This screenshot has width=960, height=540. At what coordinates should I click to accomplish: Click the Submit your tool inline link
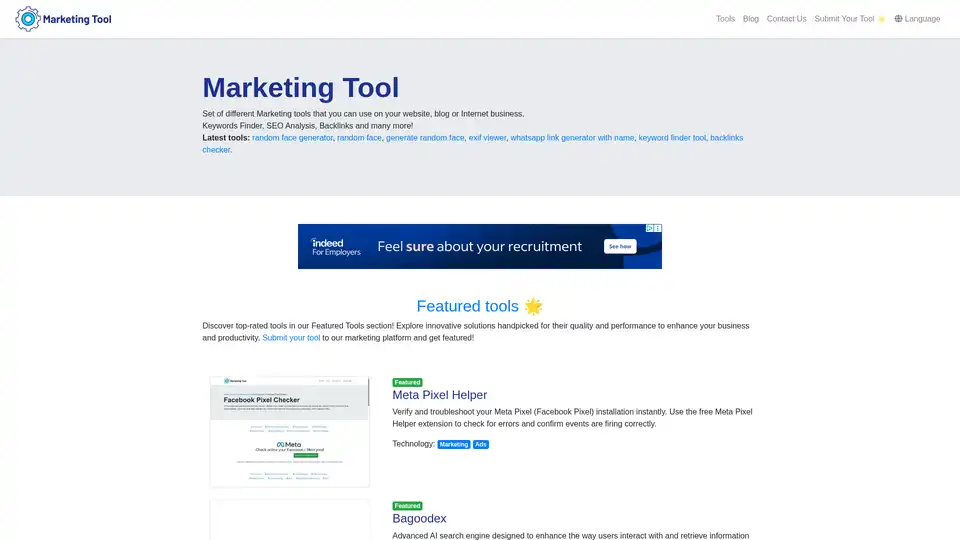[291, 338]
